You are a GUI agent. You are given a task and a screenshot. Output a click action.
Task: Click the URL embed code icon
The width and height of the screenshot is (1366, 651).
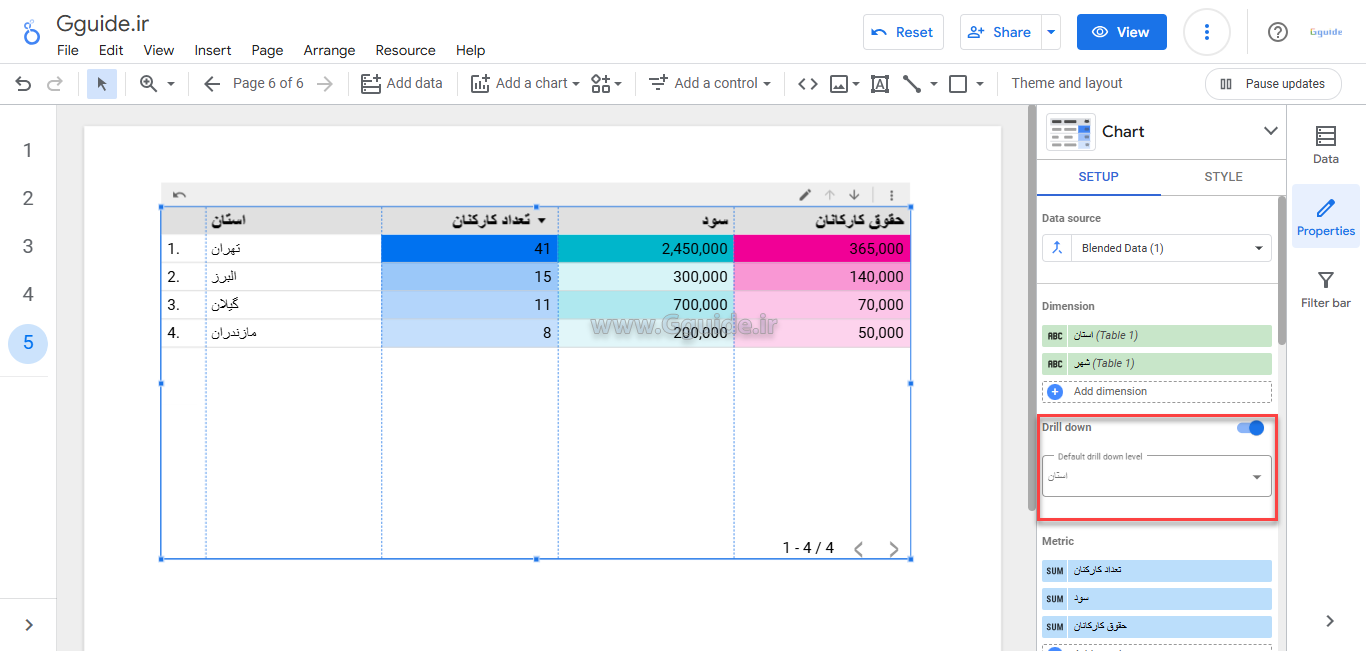pyautogui.click(x=807, y=84)
